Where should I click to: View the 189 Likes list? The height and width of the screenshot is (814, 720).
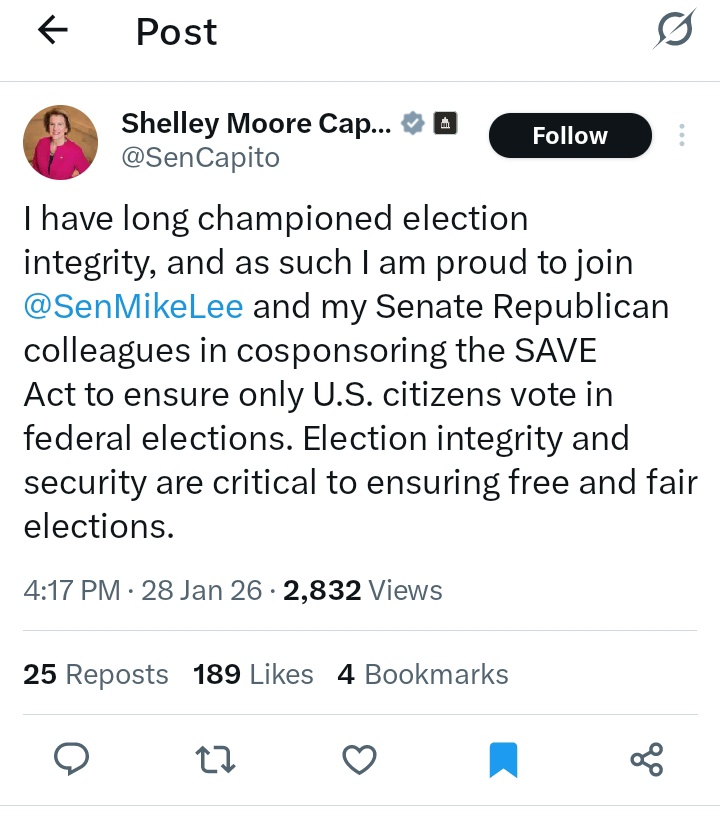pos(253,675)
